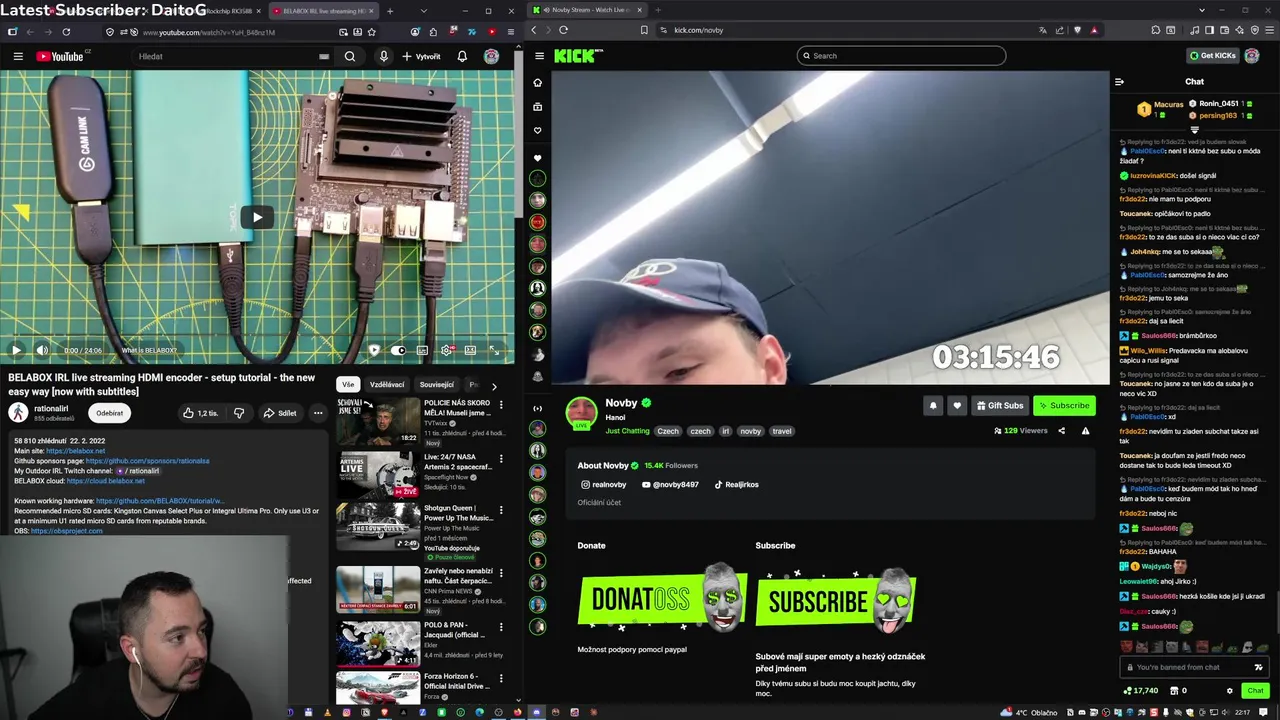The image size is (1280, 720).
Task: Click the Get KICKs button
Action: 1213,56
